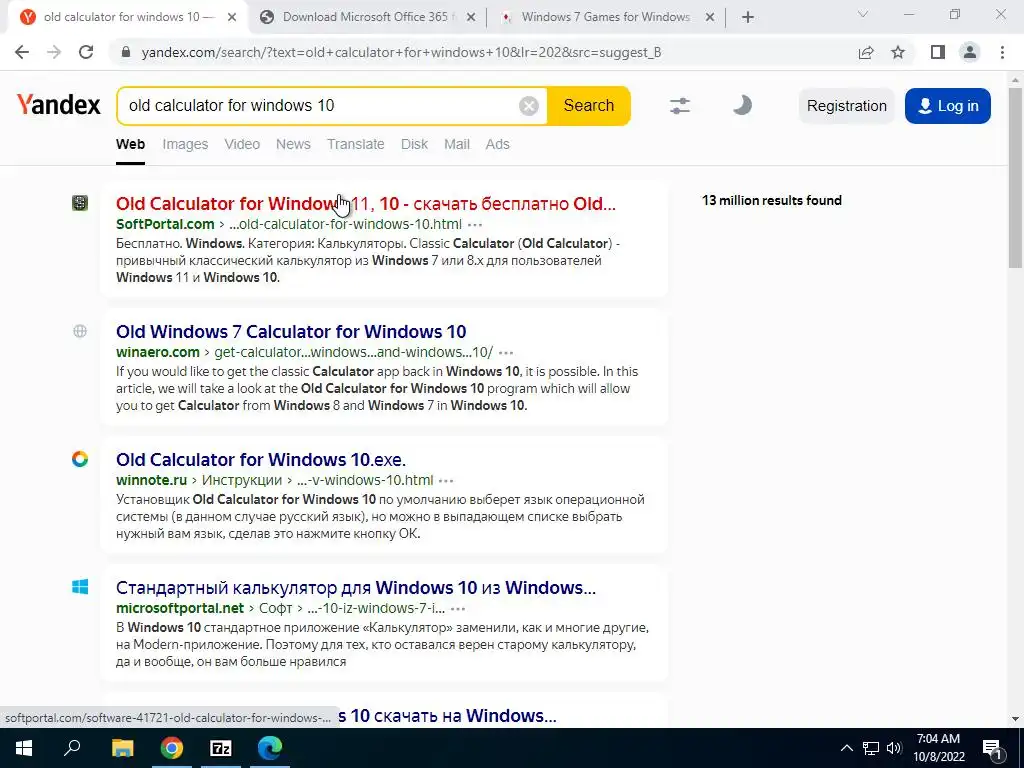Open File Explorer from the taskbar

[122, 748]
